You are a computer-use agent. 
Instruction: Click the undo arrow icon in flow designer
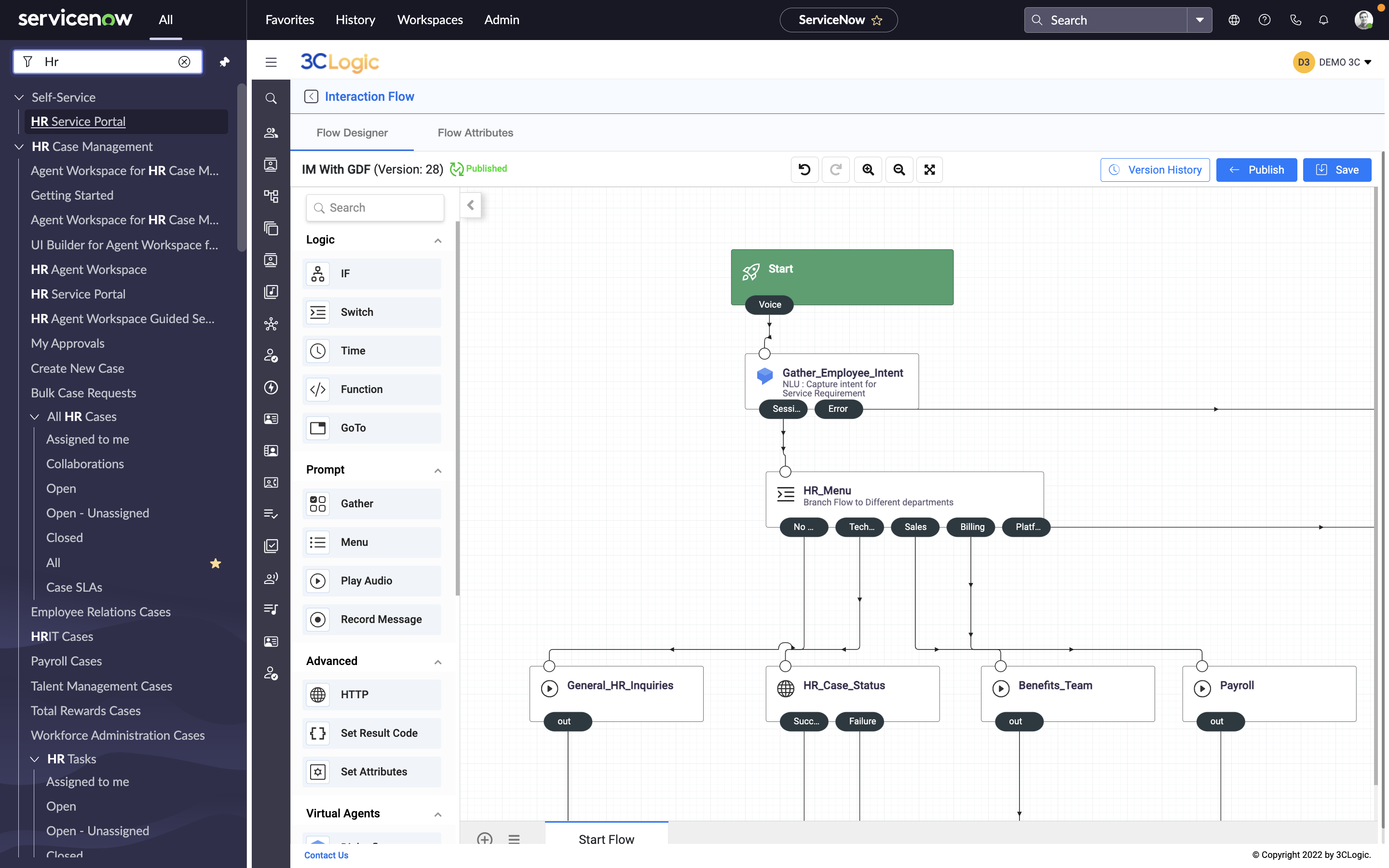pos(806,169)
